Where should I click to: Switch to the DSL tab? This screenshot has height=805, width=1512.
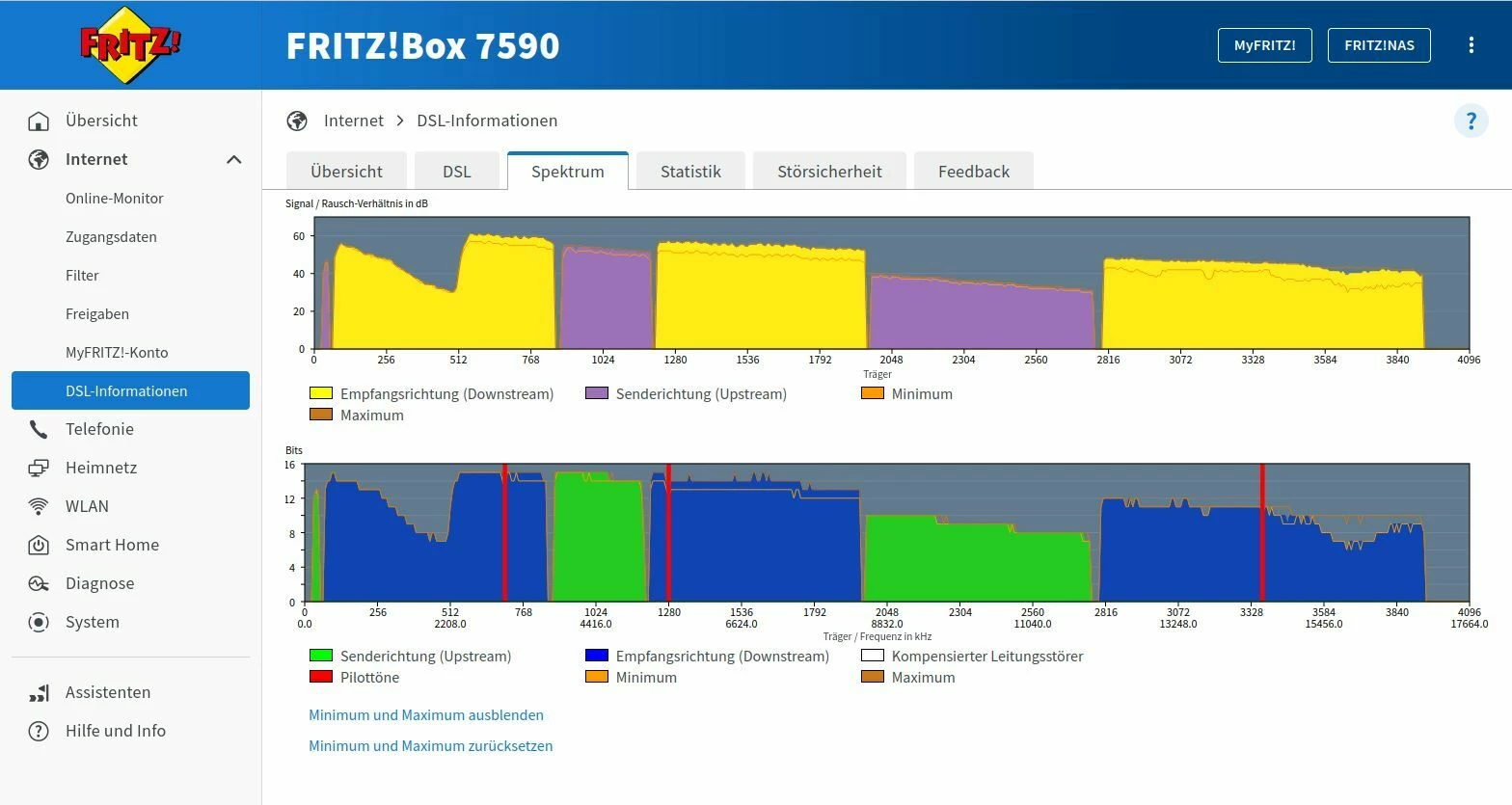coord(457,172)
